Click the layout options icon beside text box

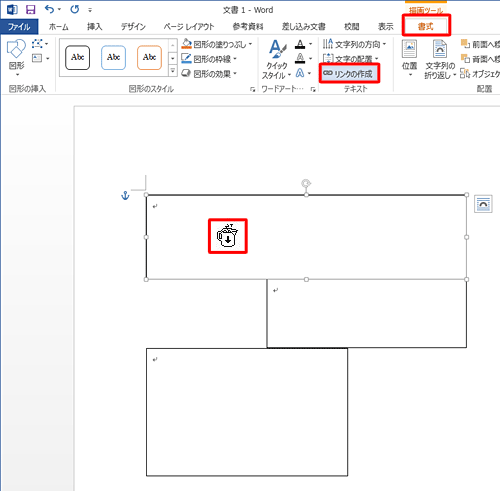pos(483,204)
